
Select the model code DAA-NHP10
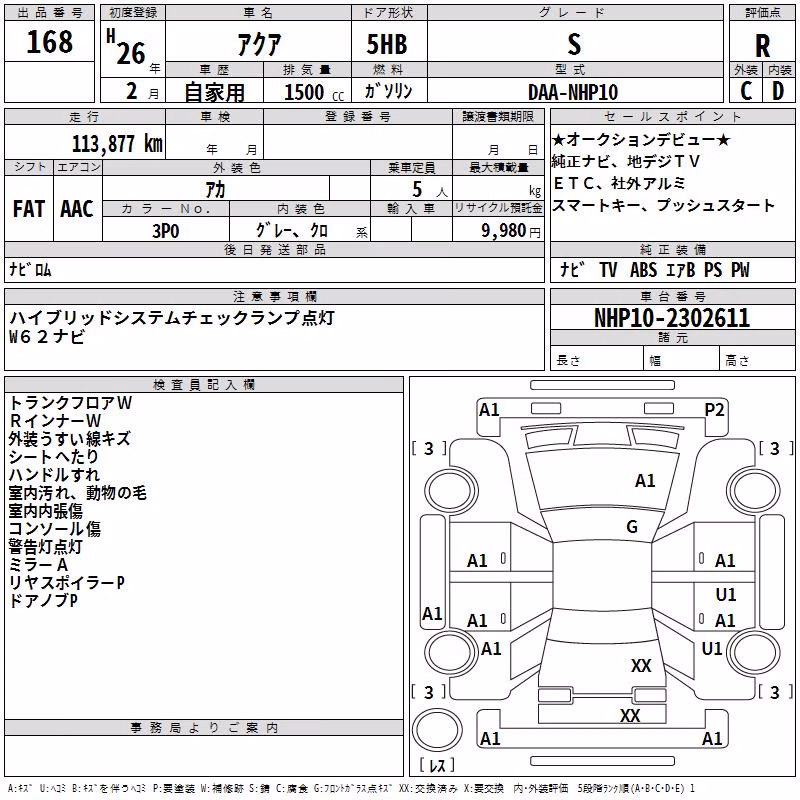click(x=573, y=92)
